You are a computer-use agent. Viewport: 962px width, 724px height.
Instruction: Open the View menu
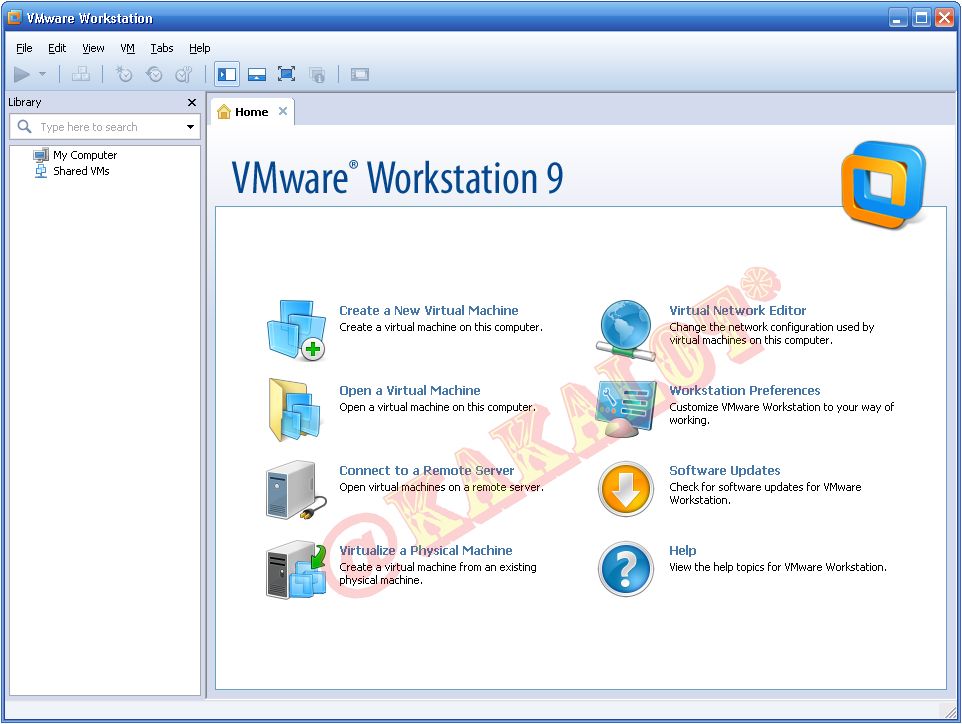(x=93, y=48)
